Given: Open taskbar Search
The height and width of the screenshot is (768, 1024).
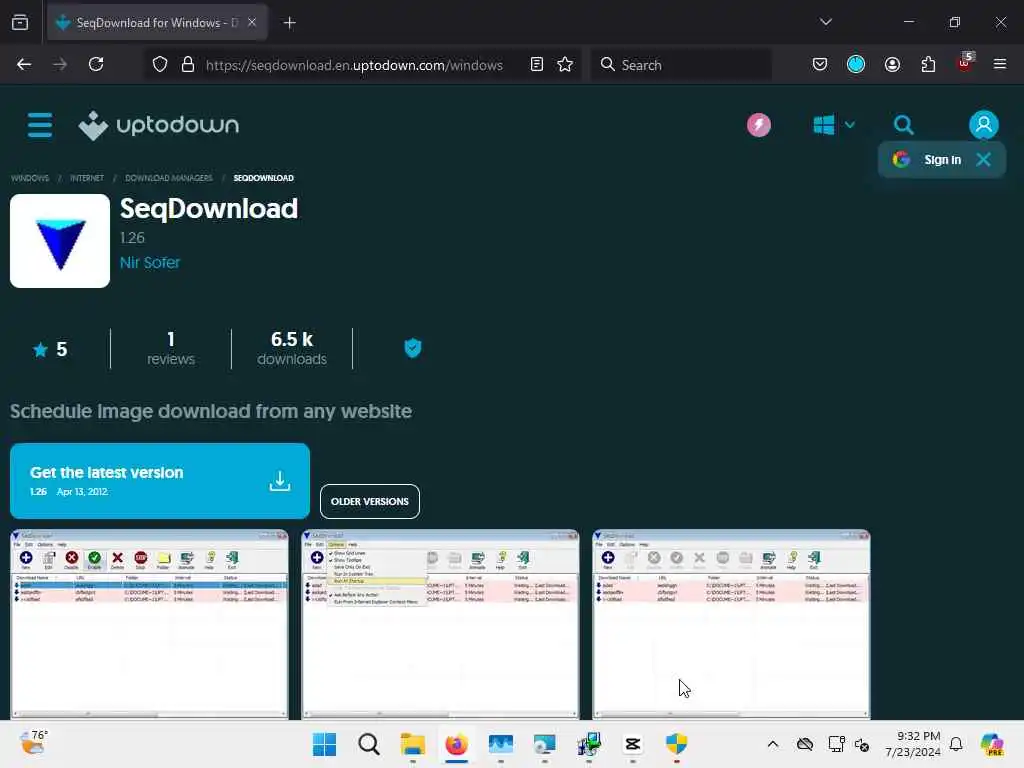Looking at the screenshot, I should [369, 744].
